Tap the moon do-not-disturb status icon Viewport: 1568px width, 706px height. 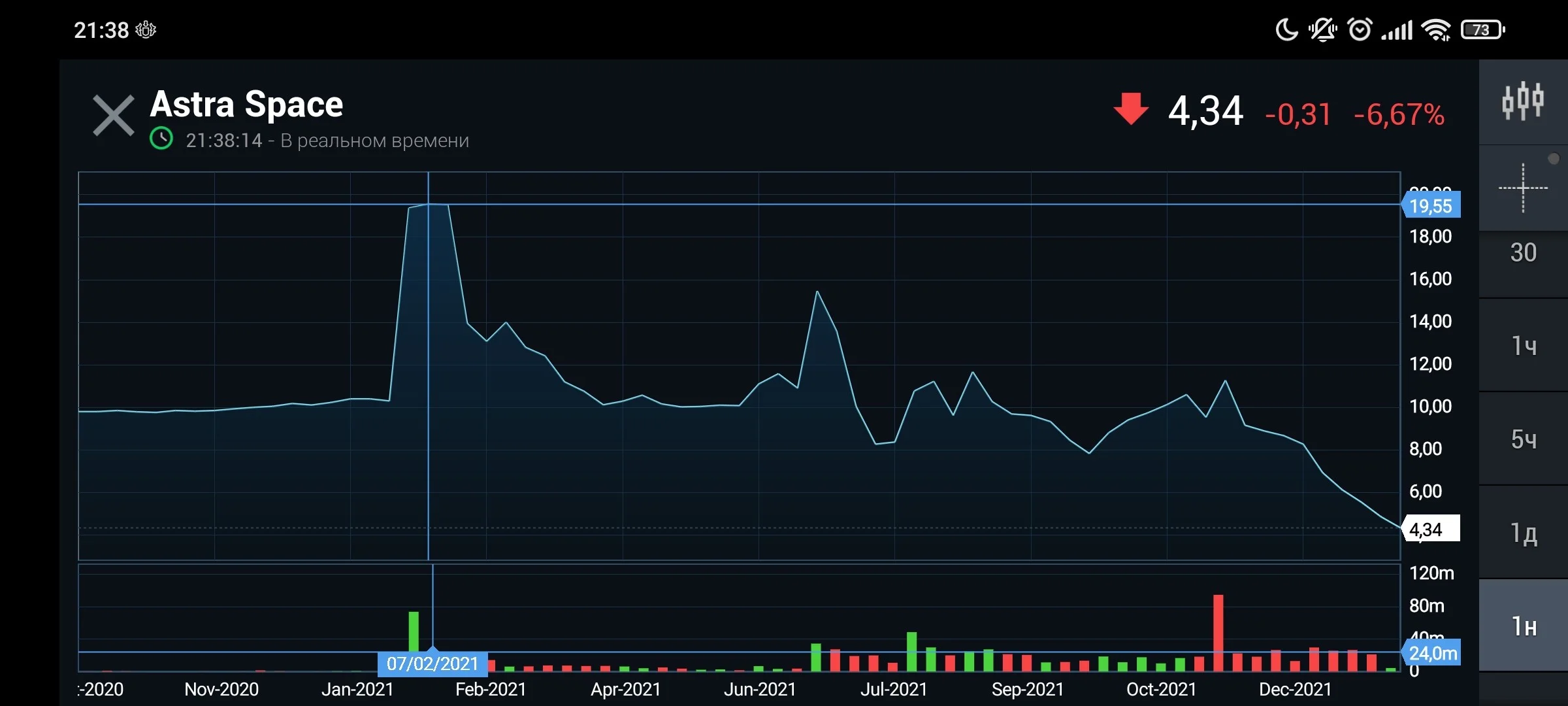(1286, 29)
